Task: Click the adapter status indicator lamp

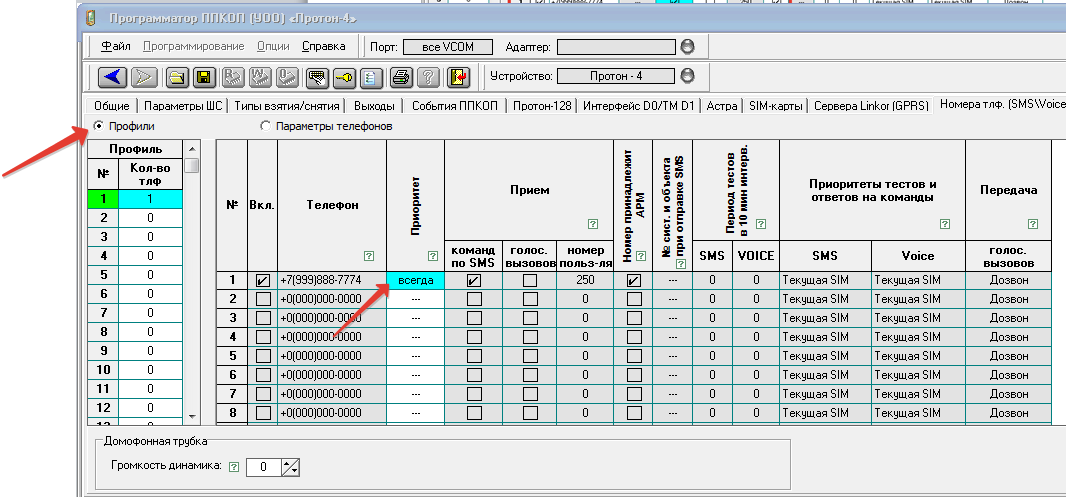Action: [x=688, y=47]
